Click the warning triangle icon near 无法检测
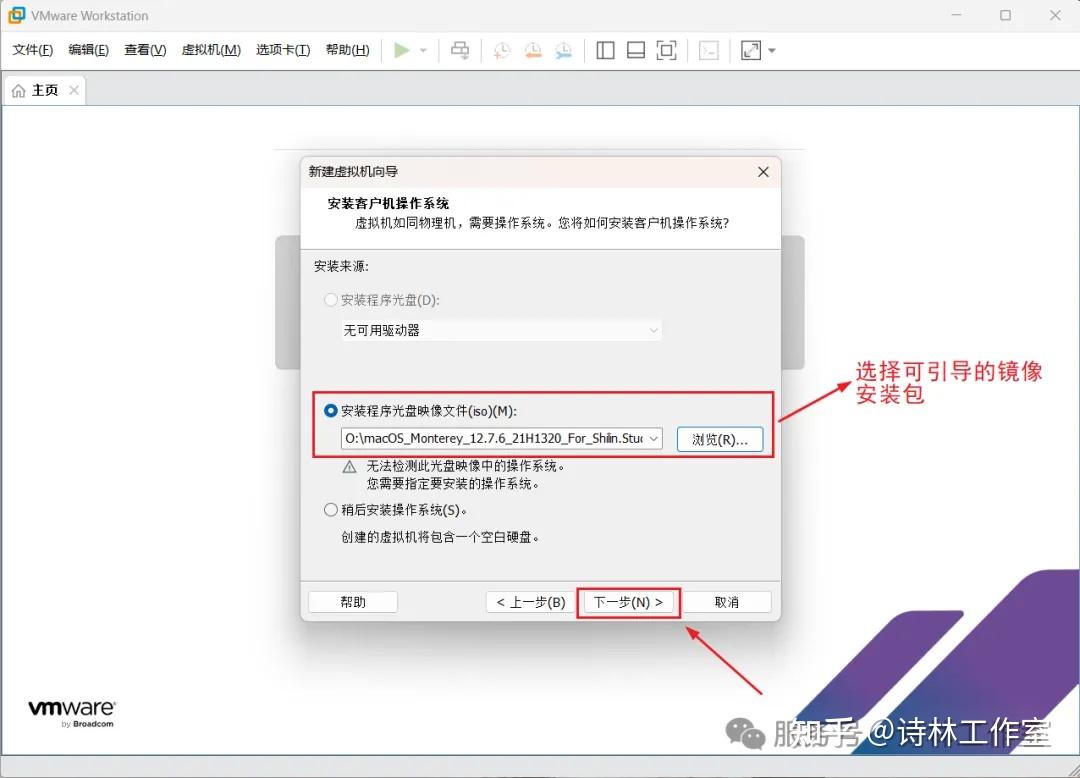Viewport: 1080px width, 778px height. 350,467
